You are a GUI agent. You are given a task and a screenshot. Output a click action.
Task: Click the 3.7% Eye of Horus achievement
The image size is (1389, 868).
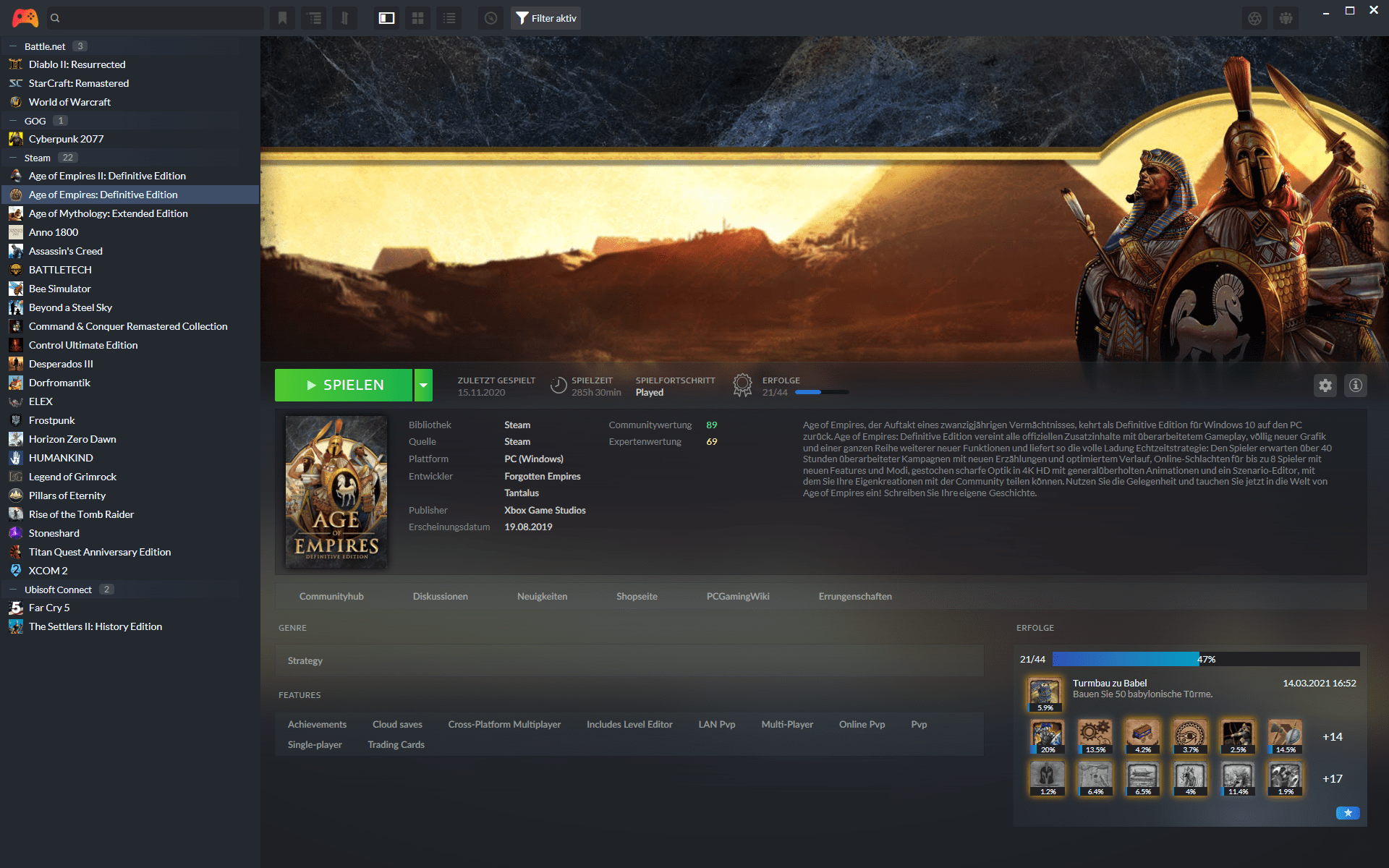(x=1190, y=736)
